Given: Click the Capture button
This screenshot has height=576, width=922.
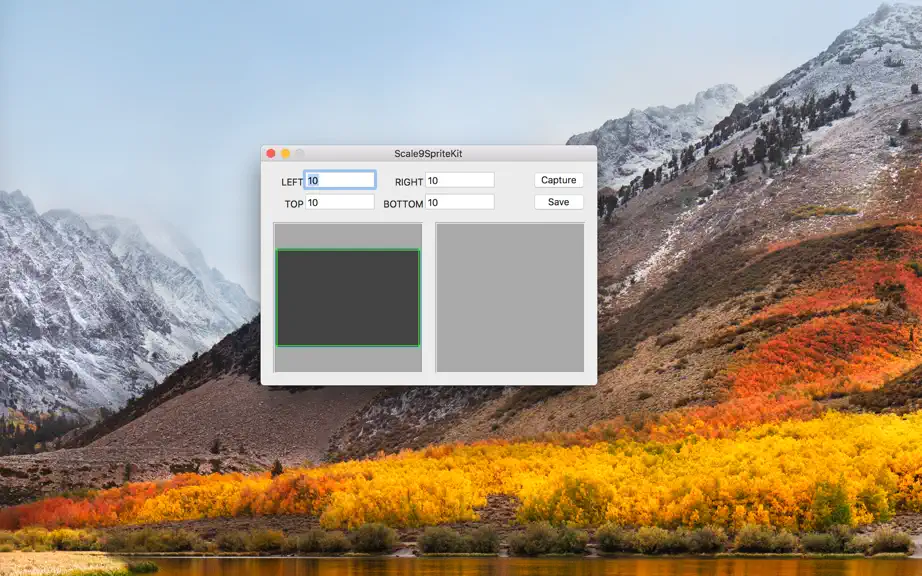Looking at the screenshot, I should [559, 180].
